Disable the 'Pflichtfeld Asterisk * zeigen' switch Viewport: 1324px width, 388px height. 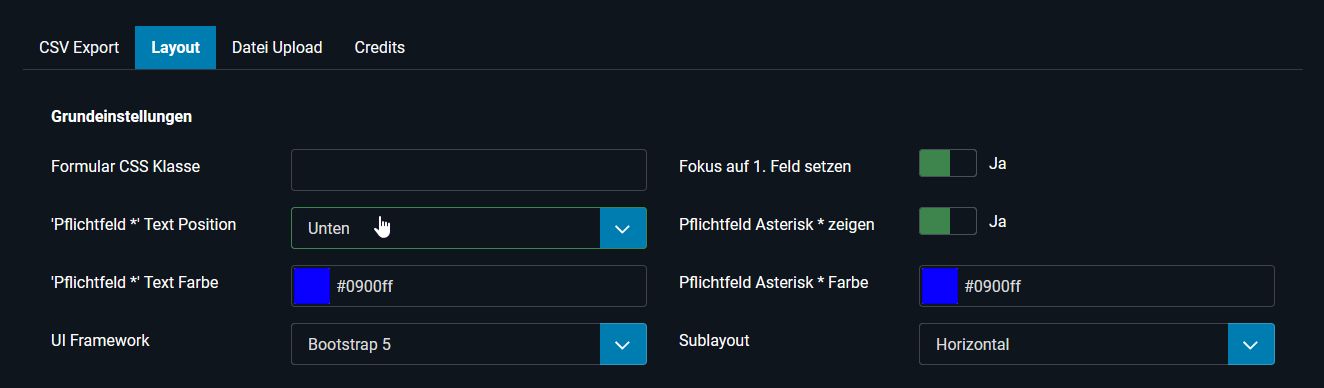tap(948, 221)
